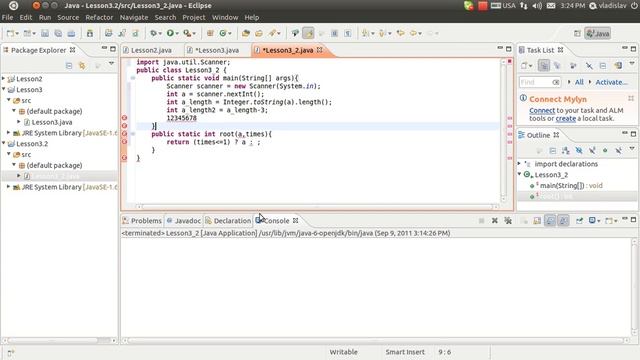
Task: Collapse Lesson3_2 class in Outline
Action: click(x=520, y=174)
